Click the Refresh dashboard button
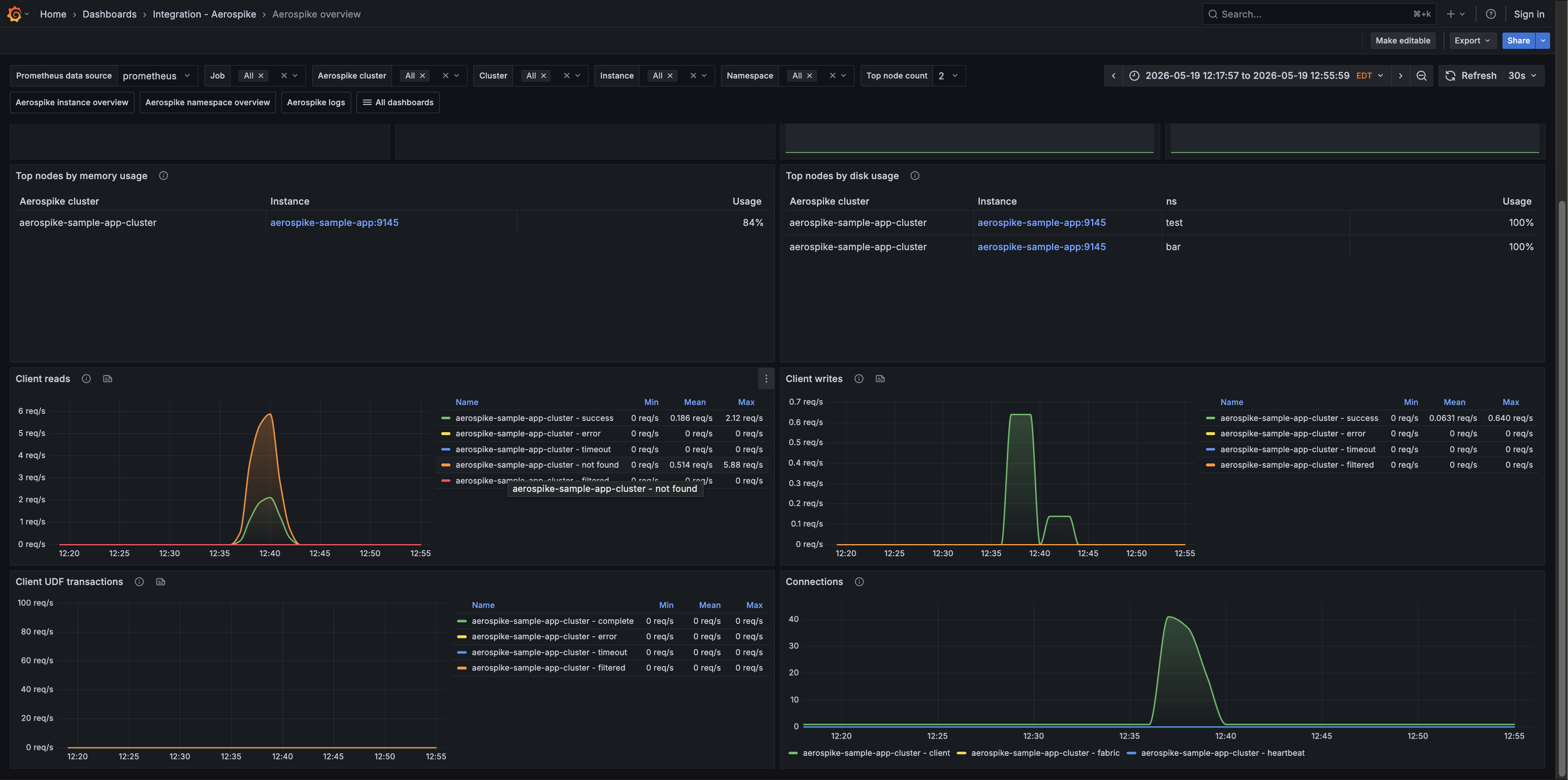The image size is (1568, 780). [1471, 76]
